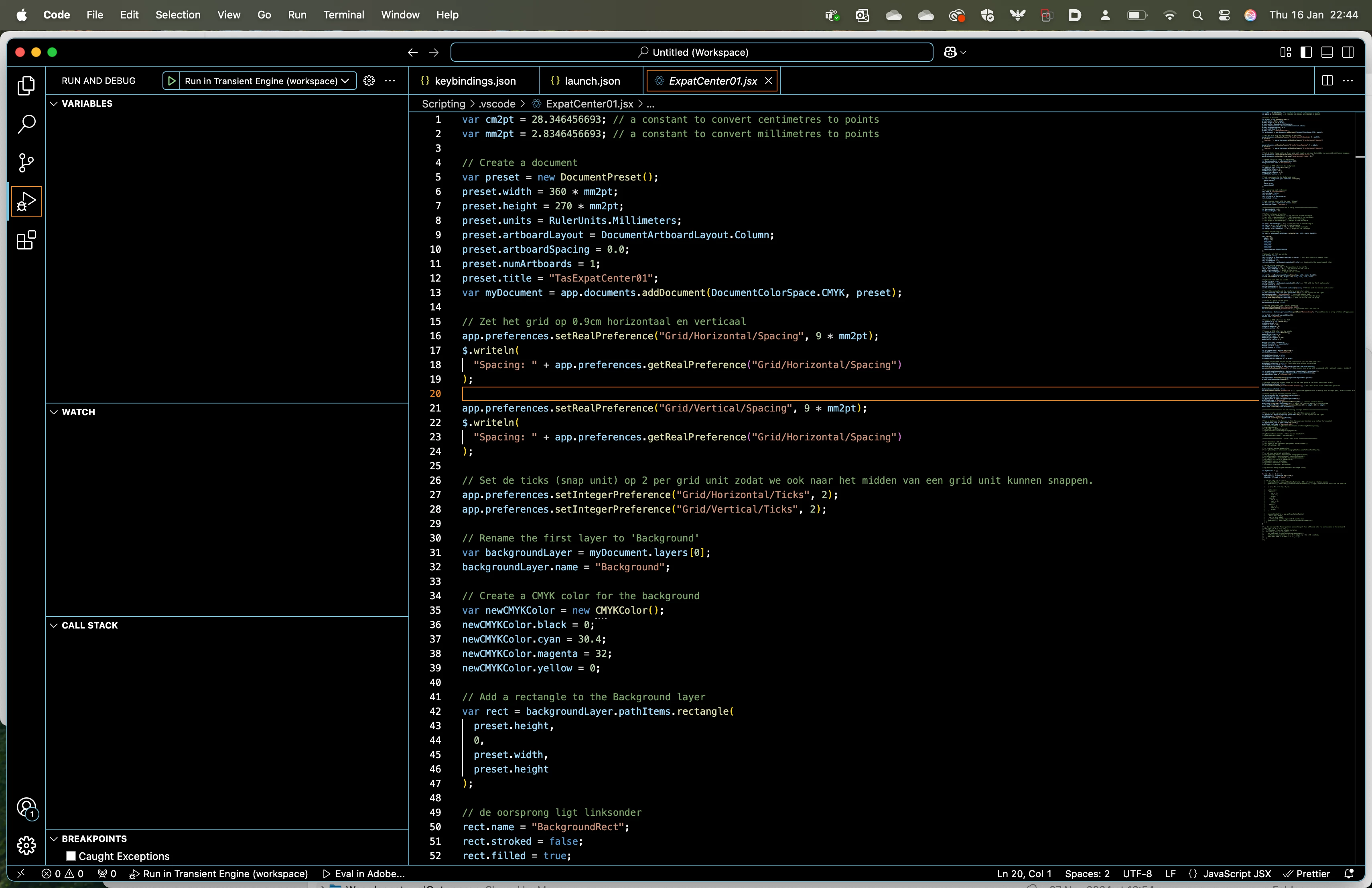The image size is (1372, 888).
Task: Open the Manage gear at bottom left
Action: point(26,845)
